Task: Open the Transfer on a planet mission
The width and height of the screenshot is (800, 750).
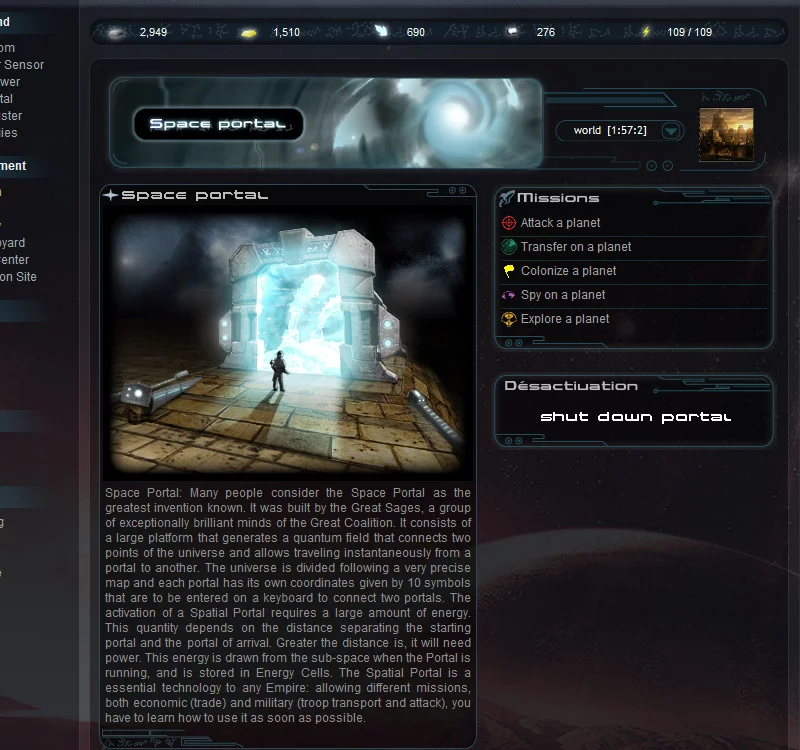Action: [576, 247]
